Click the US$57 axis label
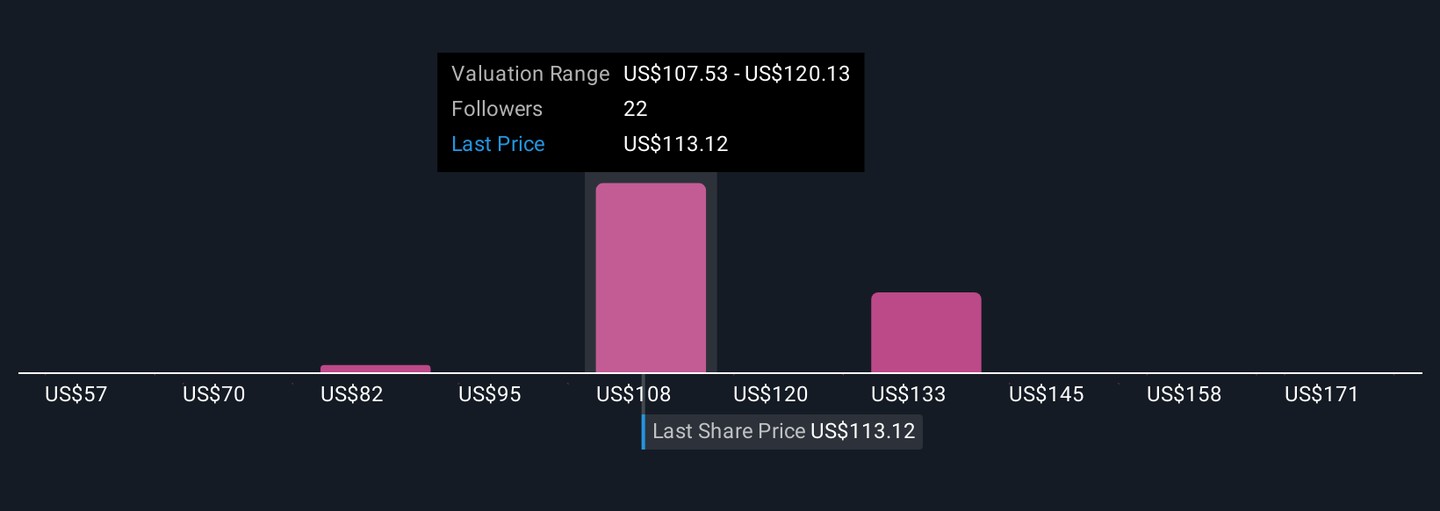 tap(76, 394)
